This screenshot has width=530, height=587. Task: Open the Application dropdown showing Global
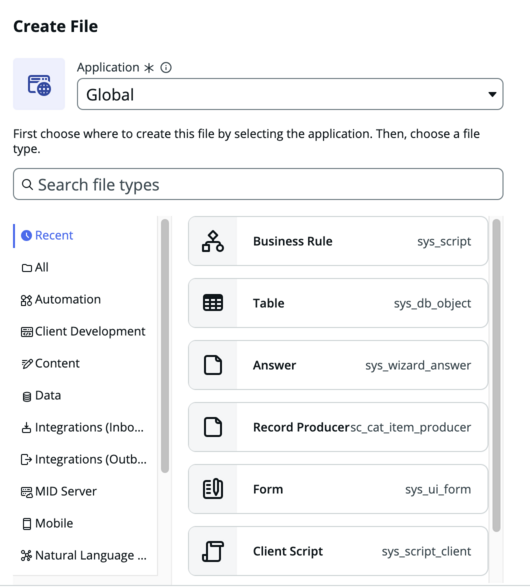pyautogui.click(x=290, y=94)
